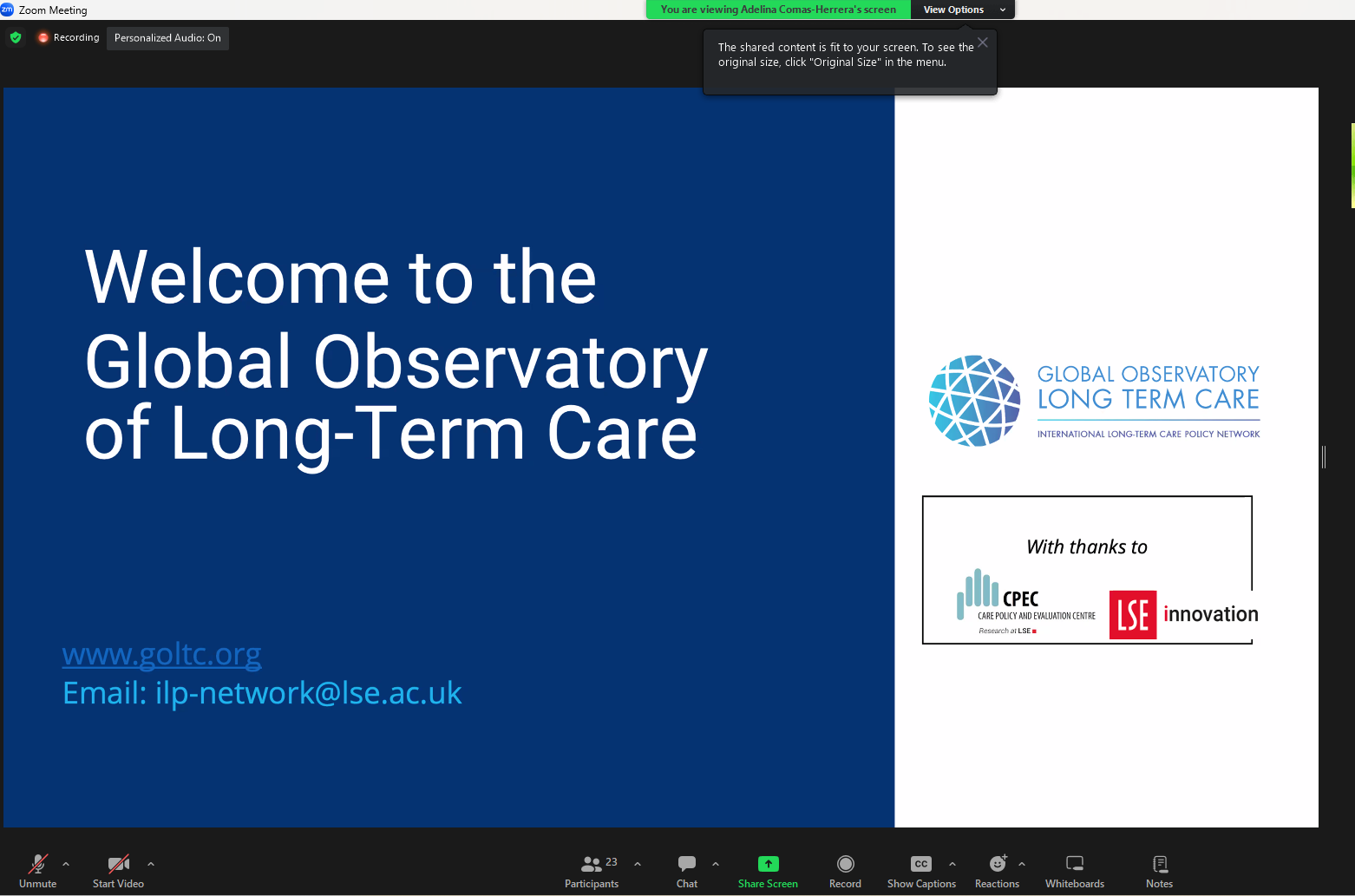
Task: Unmute the microphone
Action: 38,871
